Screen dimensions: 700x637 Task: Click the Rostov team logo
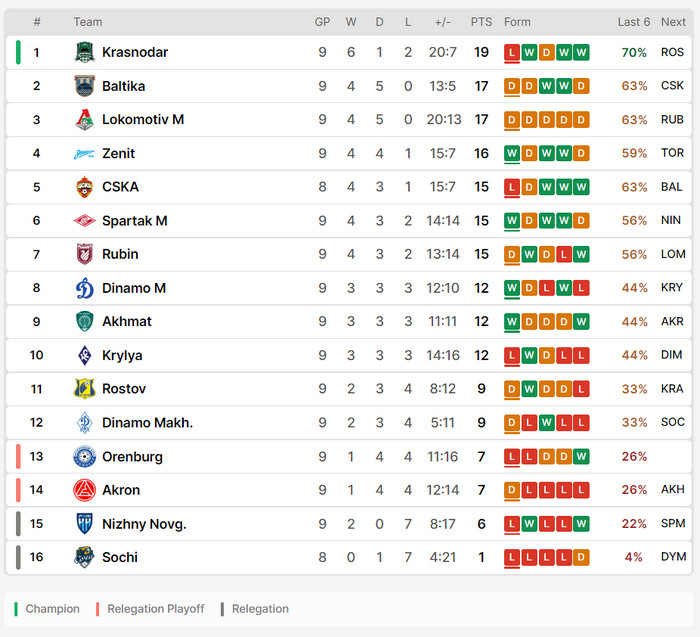tap(85, 389)
